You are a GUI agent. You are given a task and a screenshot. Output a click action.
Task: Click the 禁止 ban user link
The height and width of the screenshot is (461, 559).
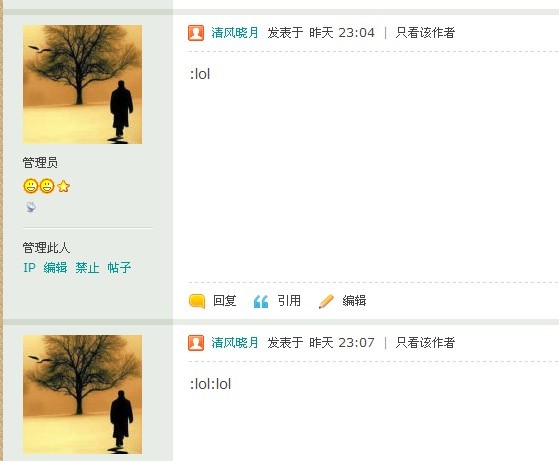pyautogui.click(x=87, y=267)
